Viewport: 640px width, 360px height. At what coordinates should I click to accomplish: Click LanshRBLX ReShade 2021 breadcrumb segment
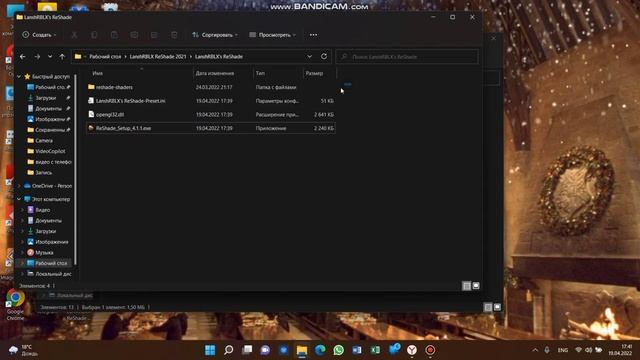(x=158, y=57)
